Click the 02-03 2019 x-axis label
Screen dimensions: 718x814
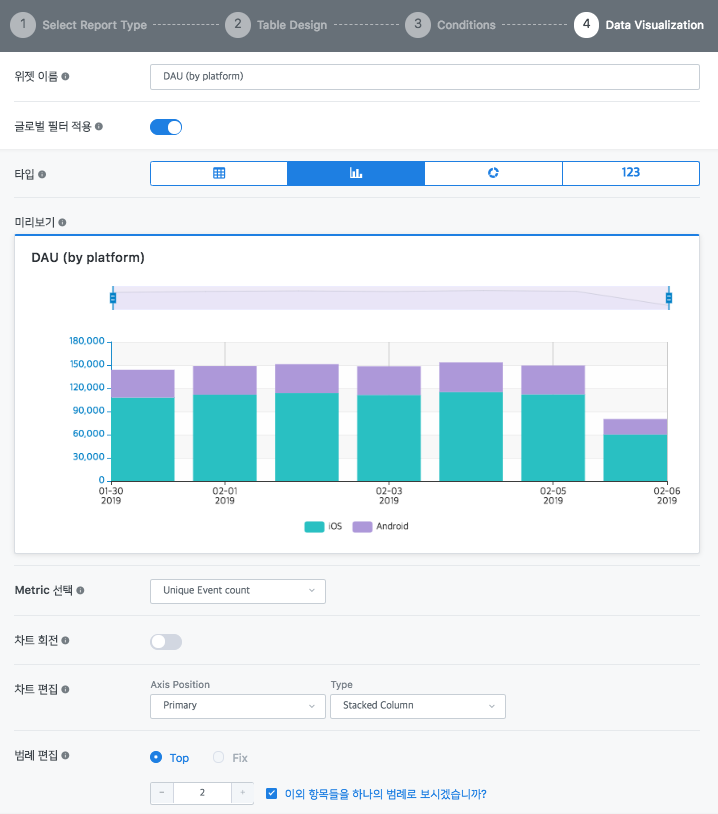click(389, 496)
